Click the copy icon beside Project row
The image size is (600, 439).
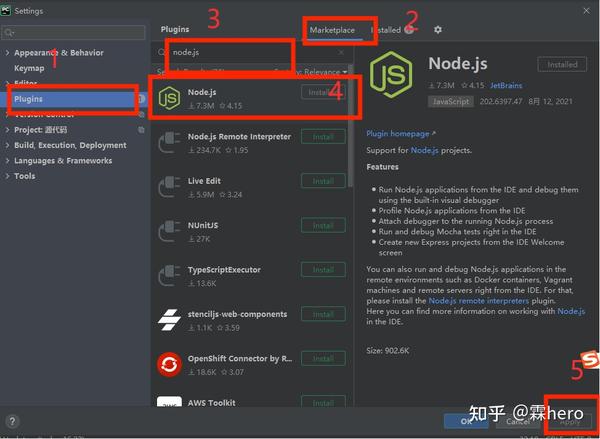click(x=141, y=130)
